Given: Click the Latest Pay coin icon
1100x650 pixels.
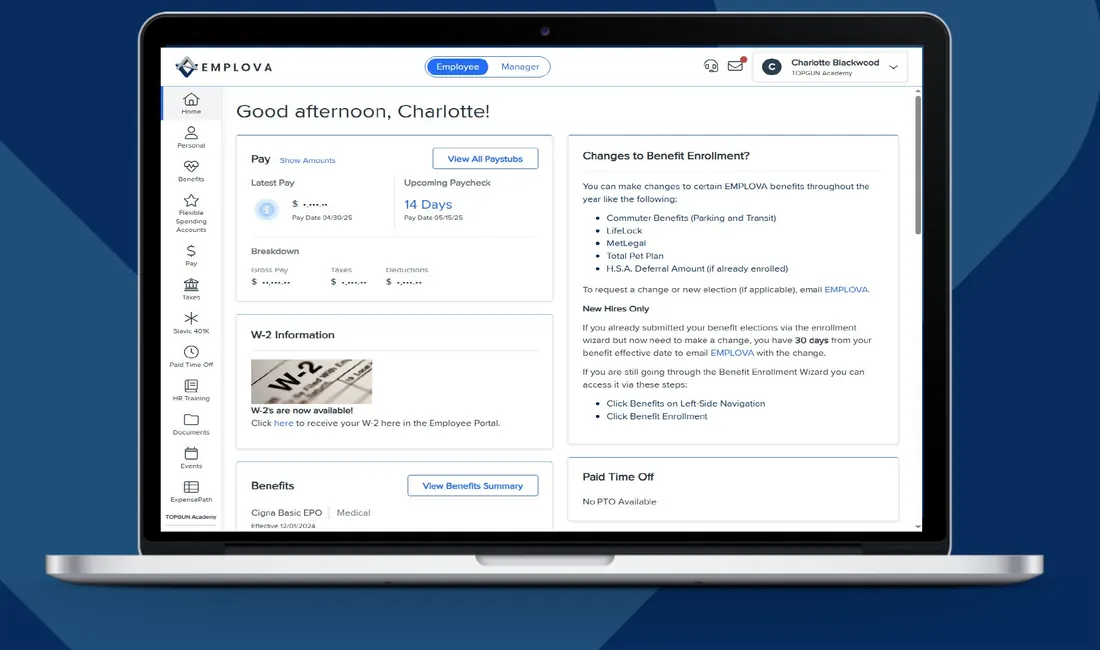Looking at the screenshot, I should (267, 209).
